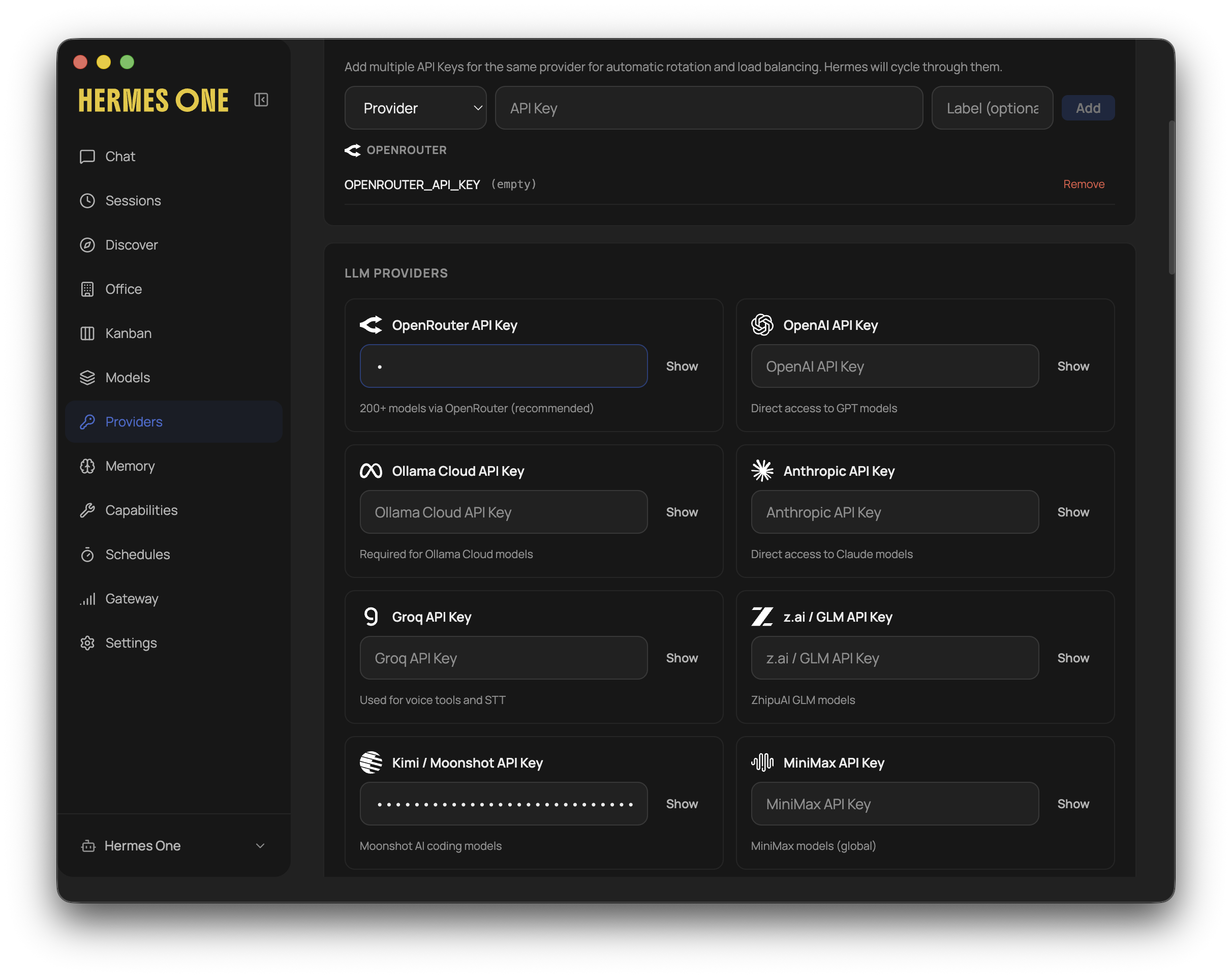Click the z.ai logo icon

click(x=762, y=617)
